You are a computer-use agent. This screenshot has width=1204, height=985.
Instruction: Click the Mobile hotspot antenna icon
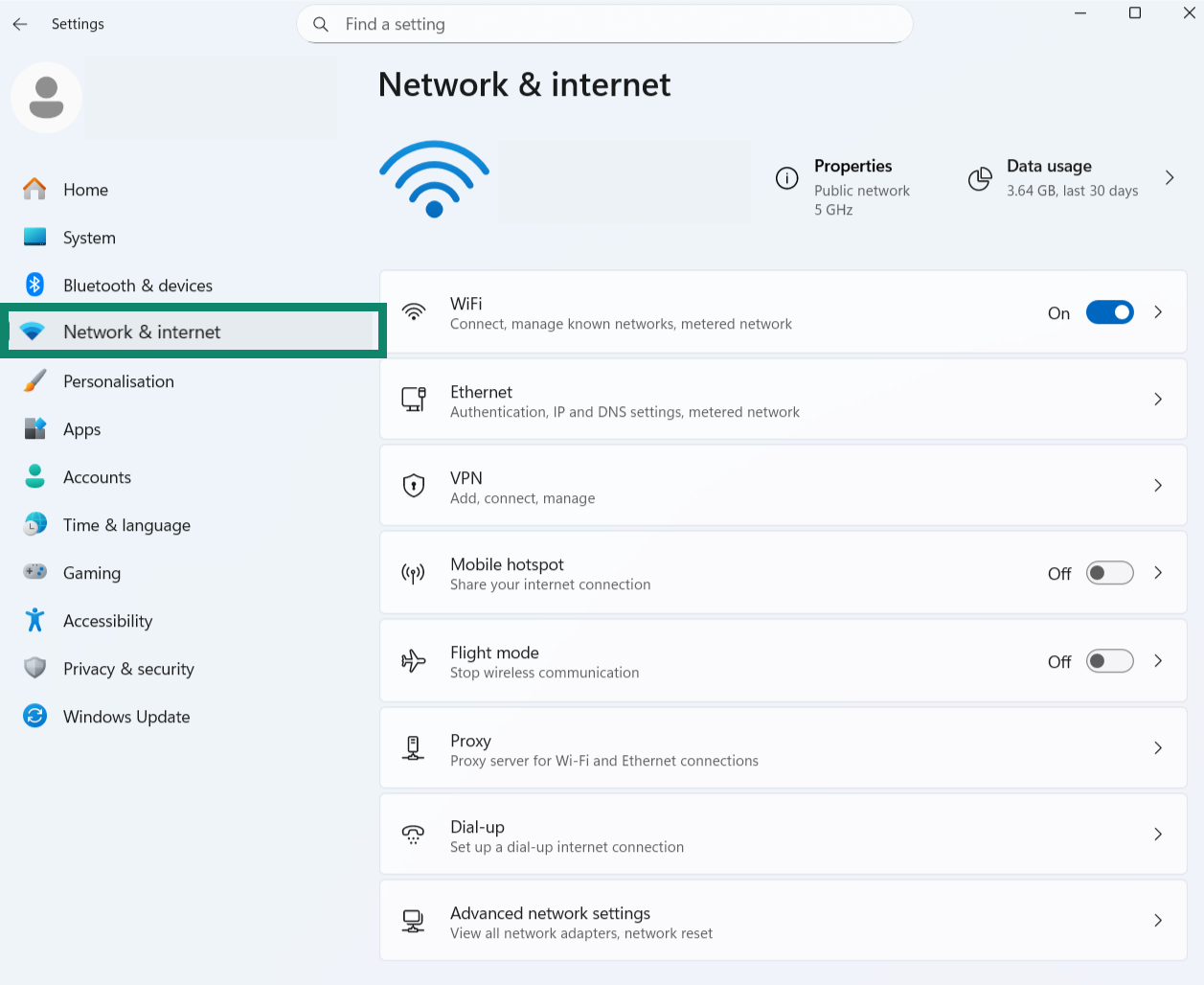click(413, 572)
